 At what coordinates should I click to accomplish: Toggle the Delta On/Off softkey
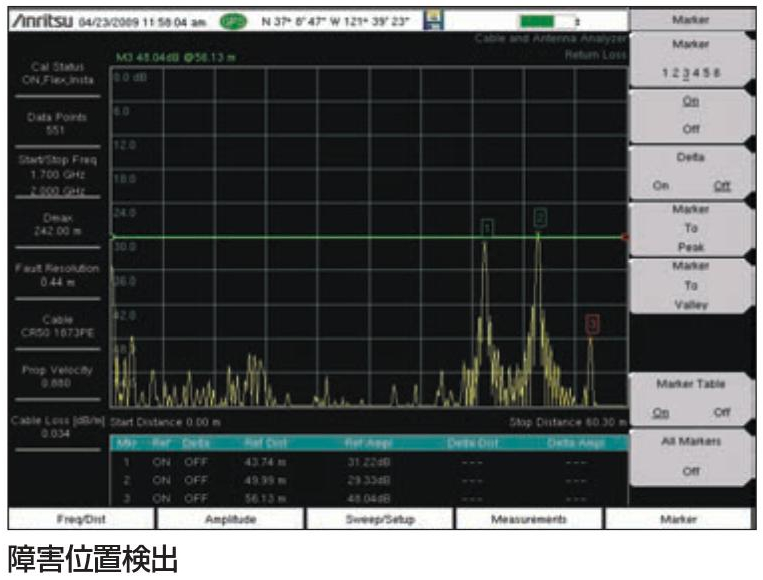[x=691, y=171]
